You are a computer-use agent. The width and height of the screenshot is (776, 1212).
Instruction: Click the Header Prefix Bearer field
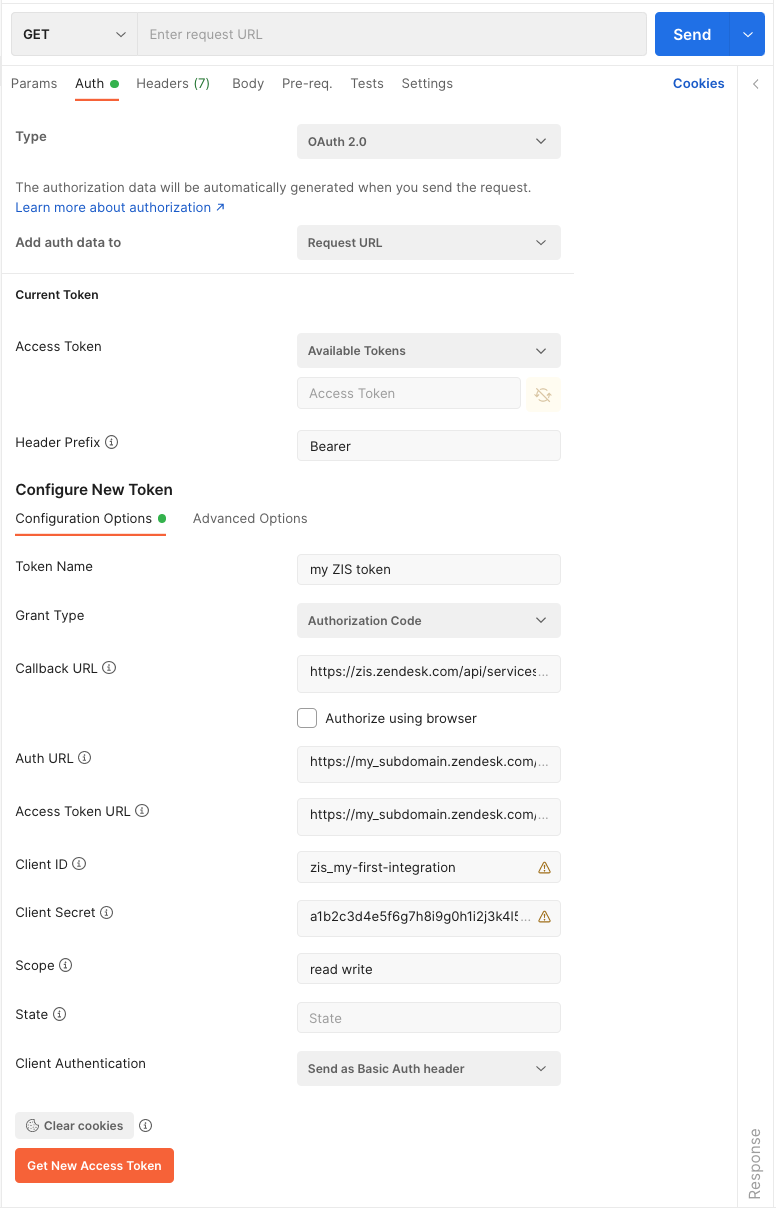point(429,446)
